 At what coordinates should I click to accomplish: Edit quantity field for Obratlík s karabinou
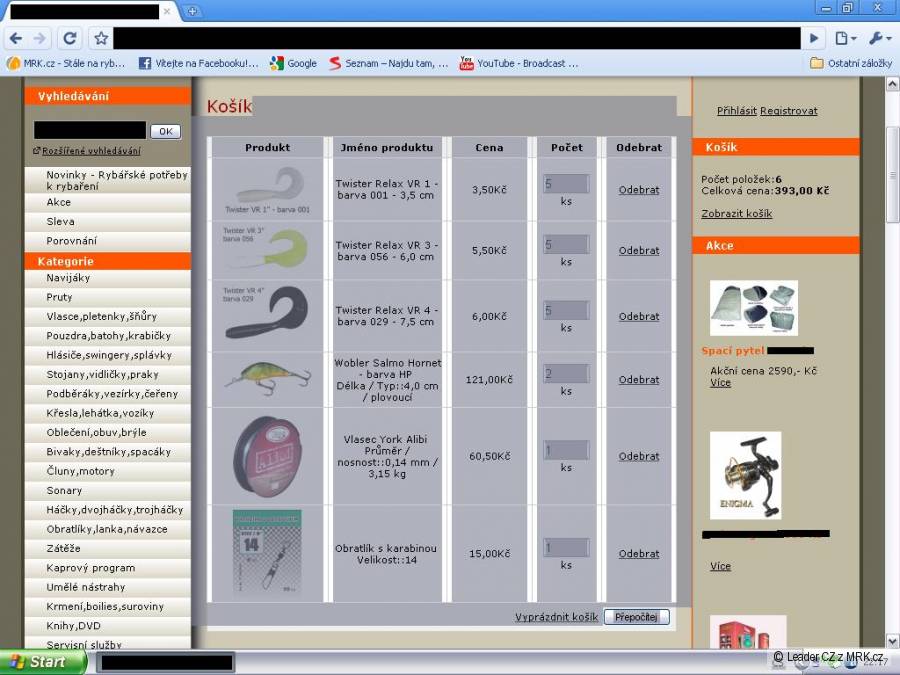[x=566, y=548]
